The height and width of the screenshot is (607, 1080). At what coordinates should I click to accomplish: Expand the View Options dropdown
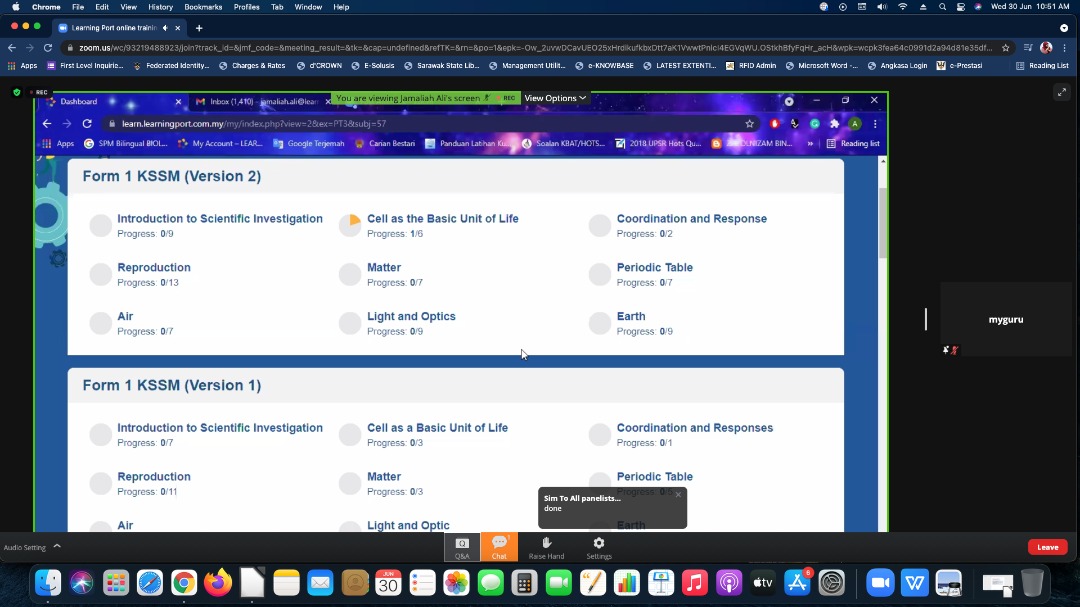(555, 98)
